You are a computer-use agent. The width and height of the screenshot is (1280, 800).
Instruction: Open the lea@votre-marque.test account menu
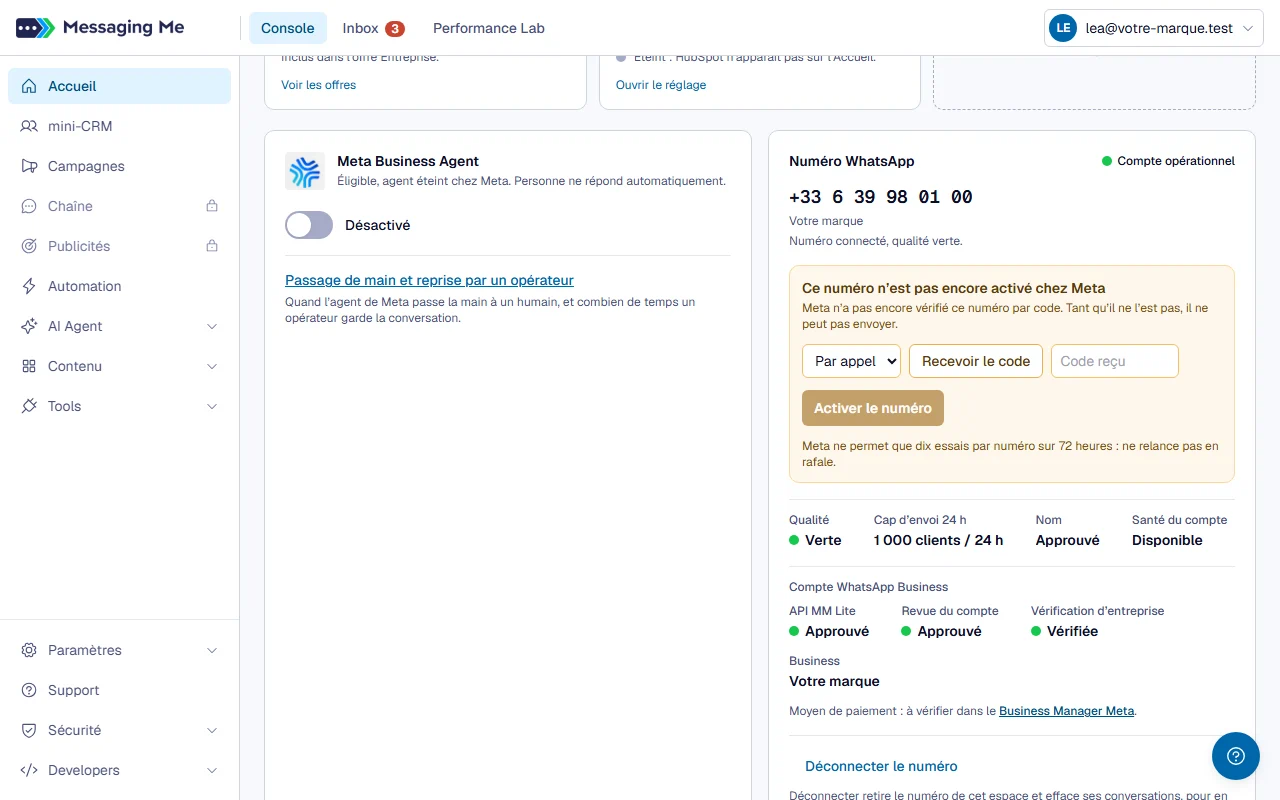click(x=1154, y=29)
